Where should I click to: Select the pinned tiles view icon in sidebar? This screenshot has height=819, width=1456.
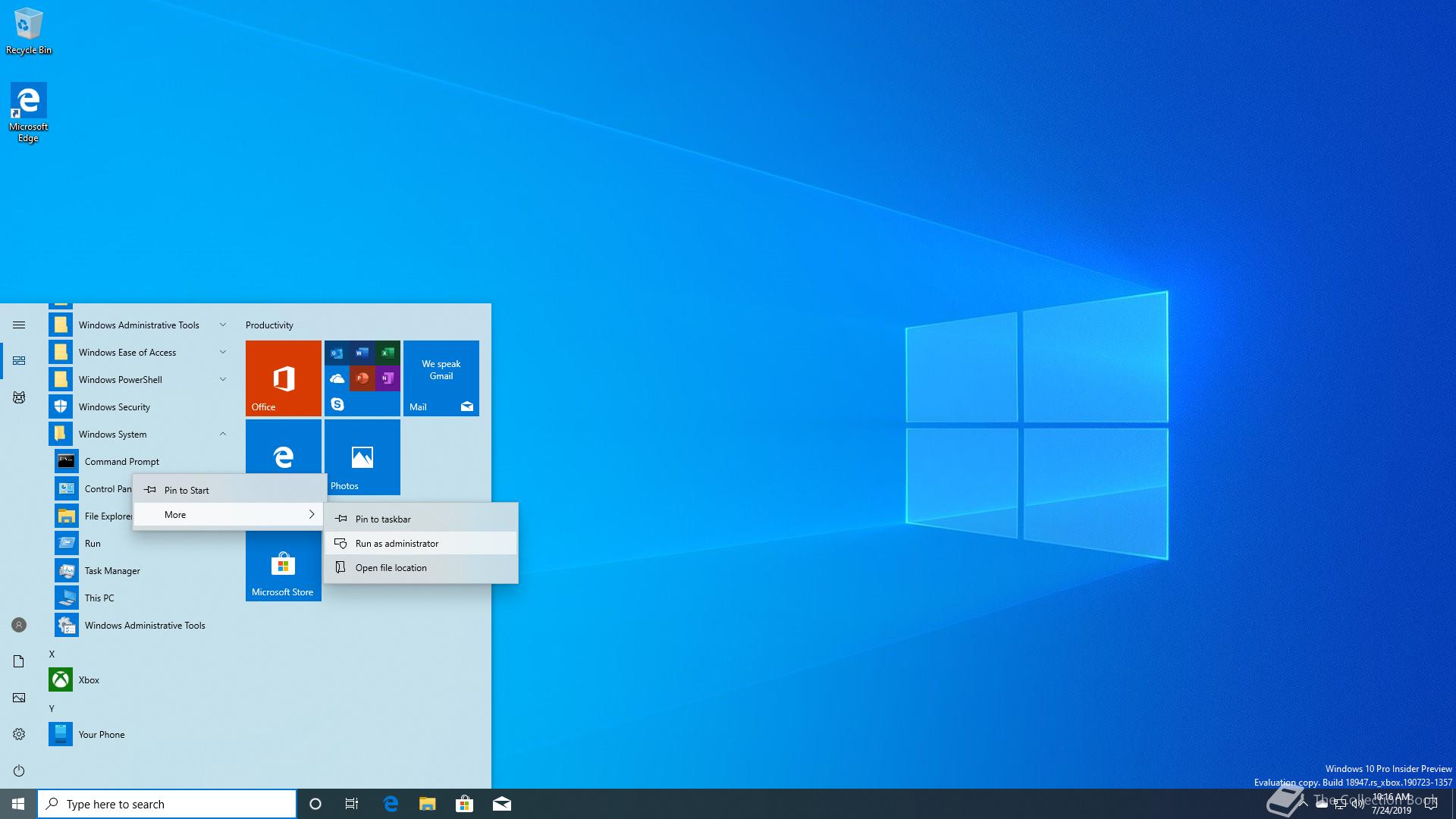pos(19,361)
